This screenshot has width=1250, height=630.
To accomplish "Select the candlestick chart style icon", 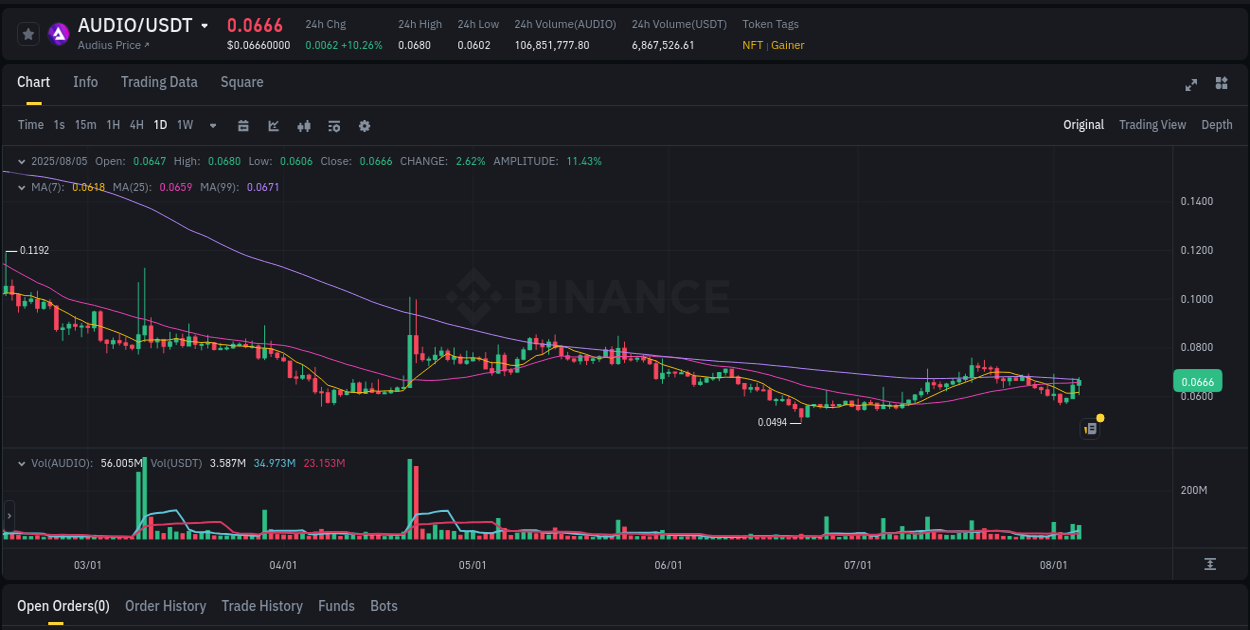I will click(303, 126).
